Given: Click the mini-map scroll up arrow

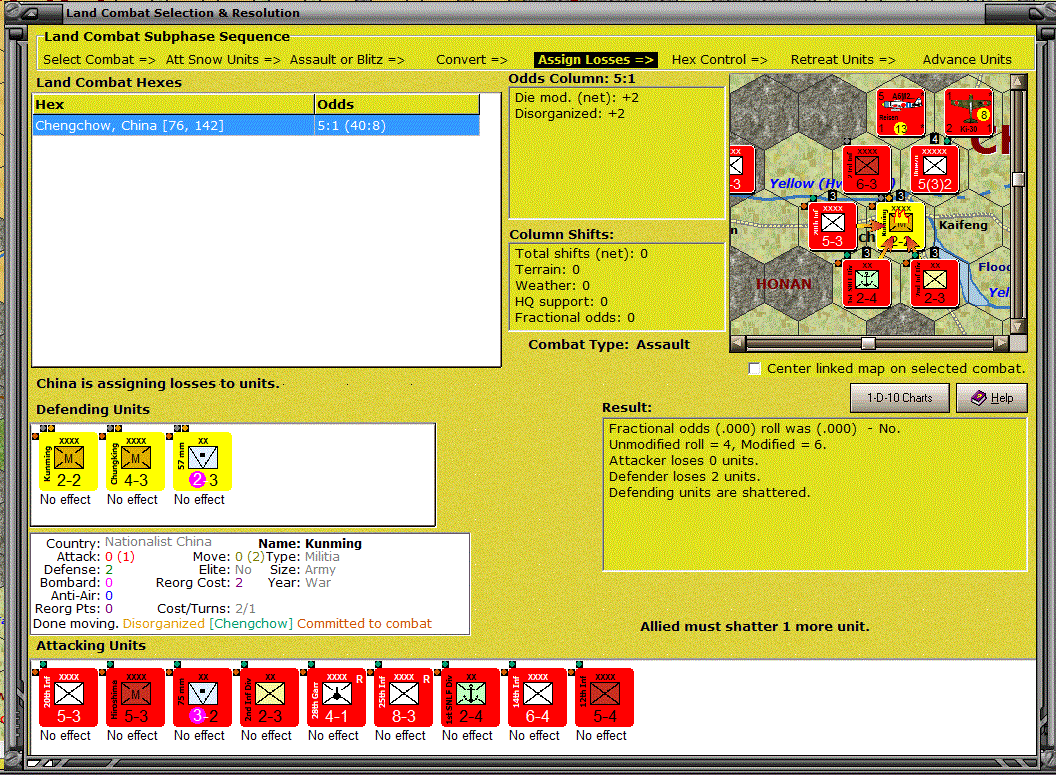Looking at the screenshot, I should [x=1019, y=81].
